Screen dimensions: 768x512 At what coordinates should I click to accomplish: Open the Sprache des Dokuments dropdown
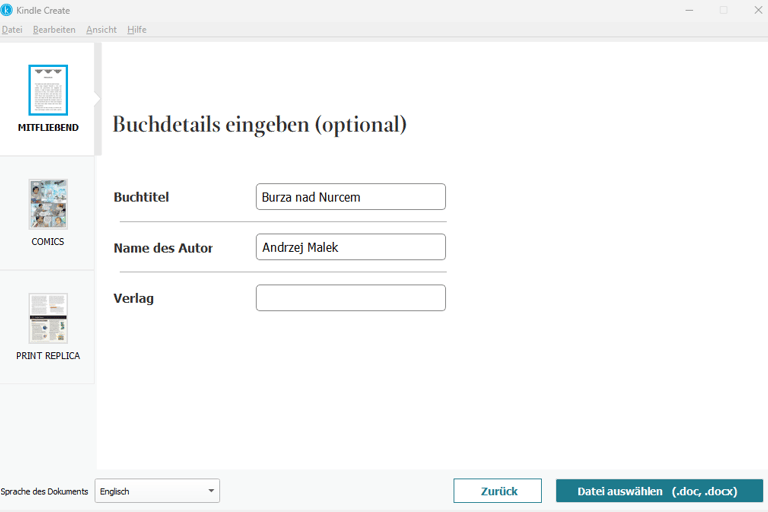(157, 491)
